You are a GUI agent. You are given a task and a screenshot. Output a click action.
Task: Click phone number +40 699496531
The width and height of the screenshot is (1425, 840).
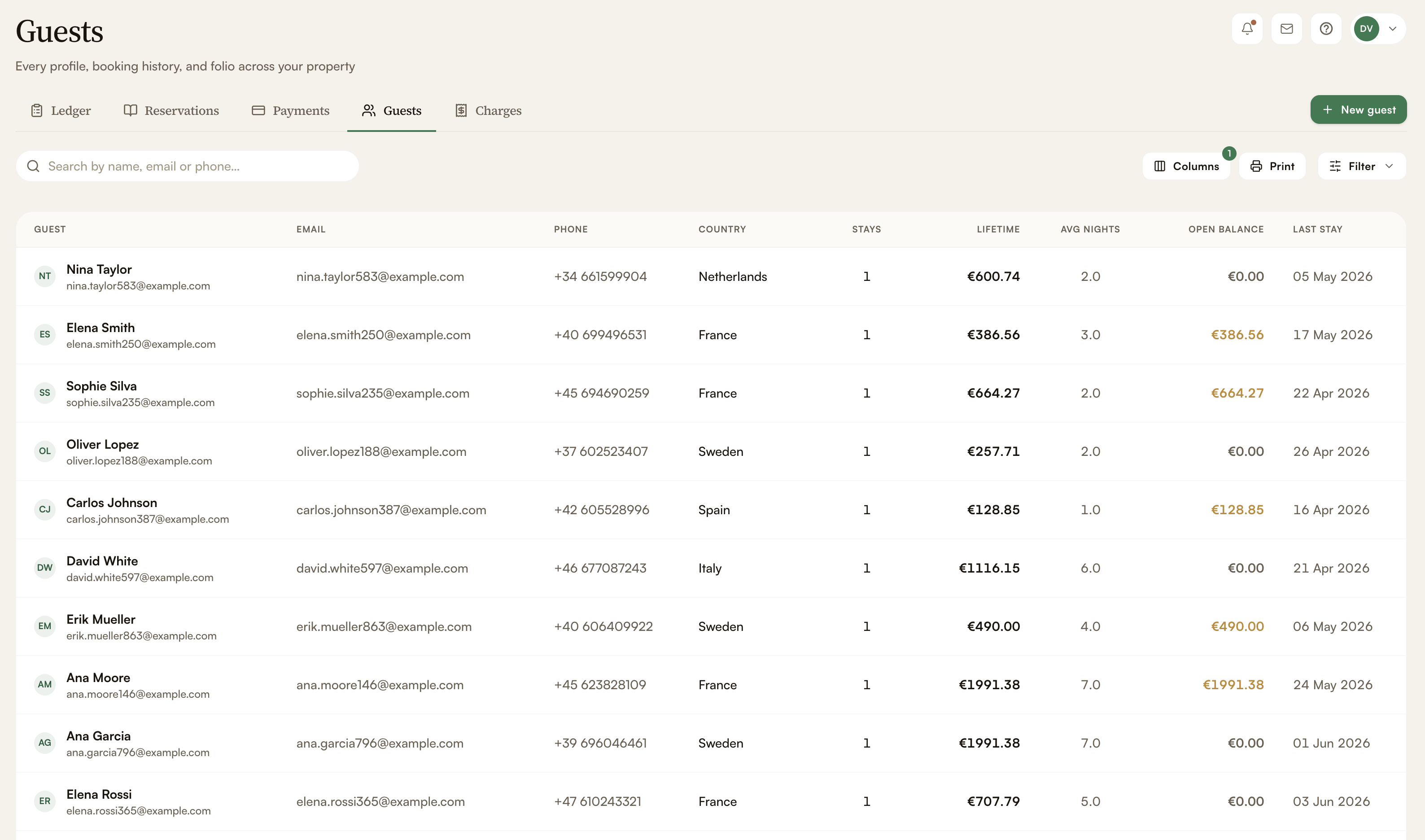pos(600,335)
